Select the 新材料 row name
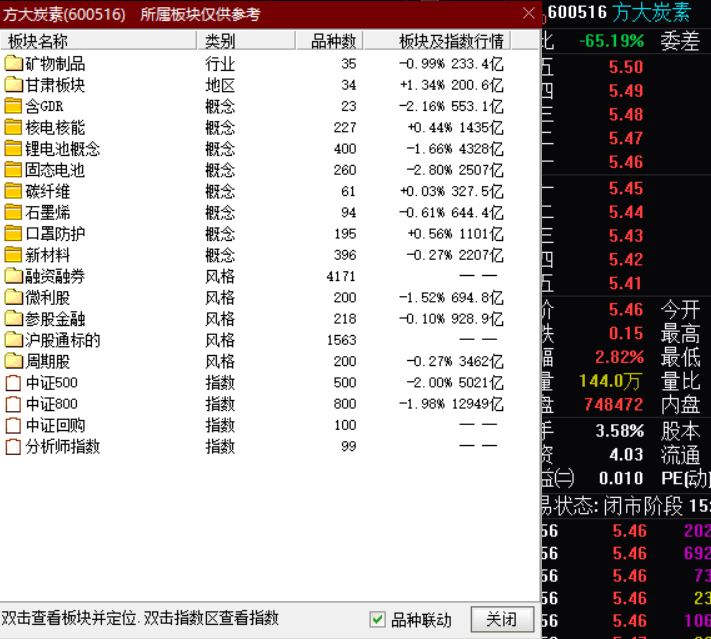Image resolution: width=711 pixels, height=639 pixels. [x=48, y=256]
